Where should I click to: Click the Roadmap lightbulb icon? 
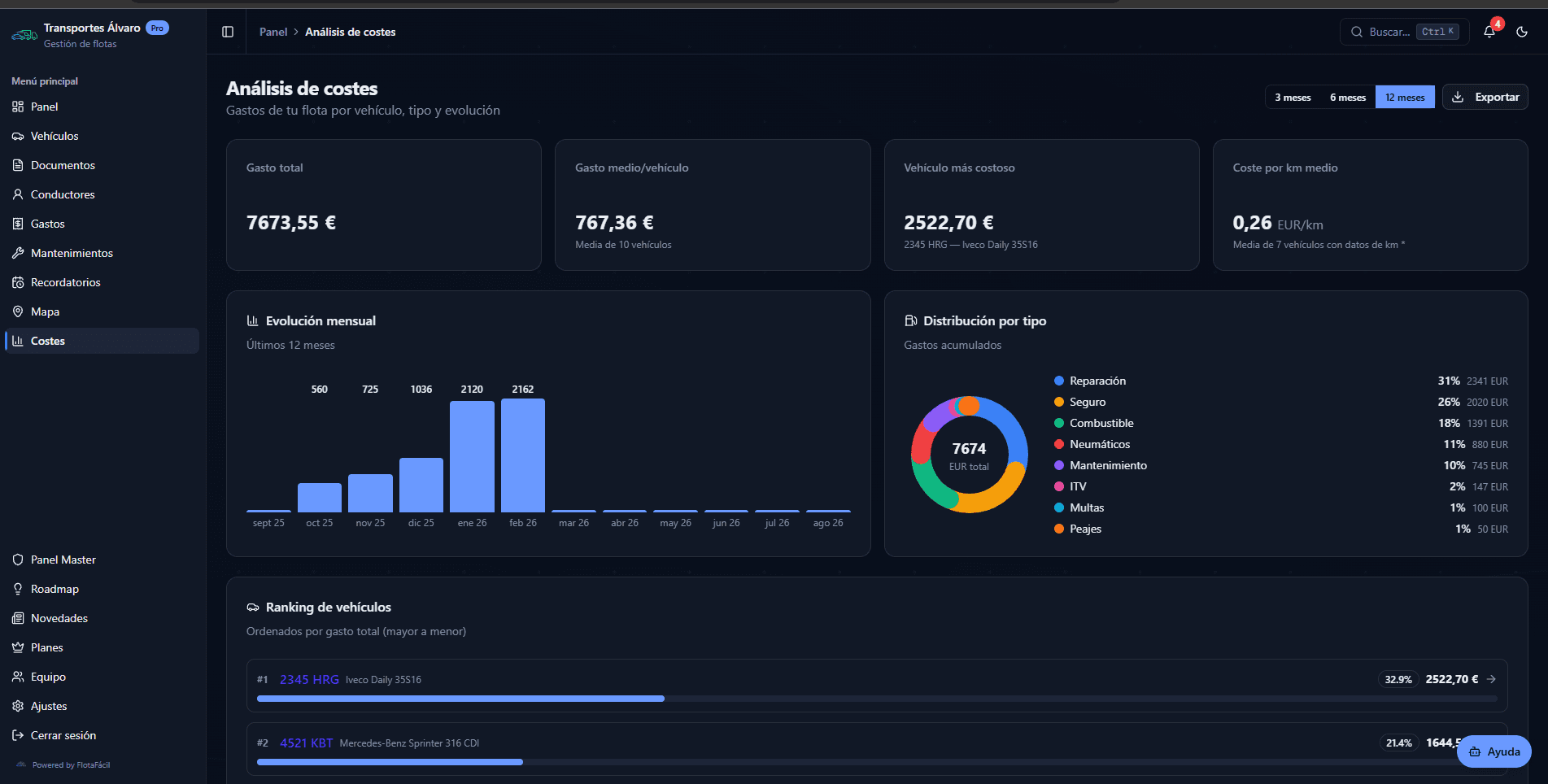click(18, 589)
